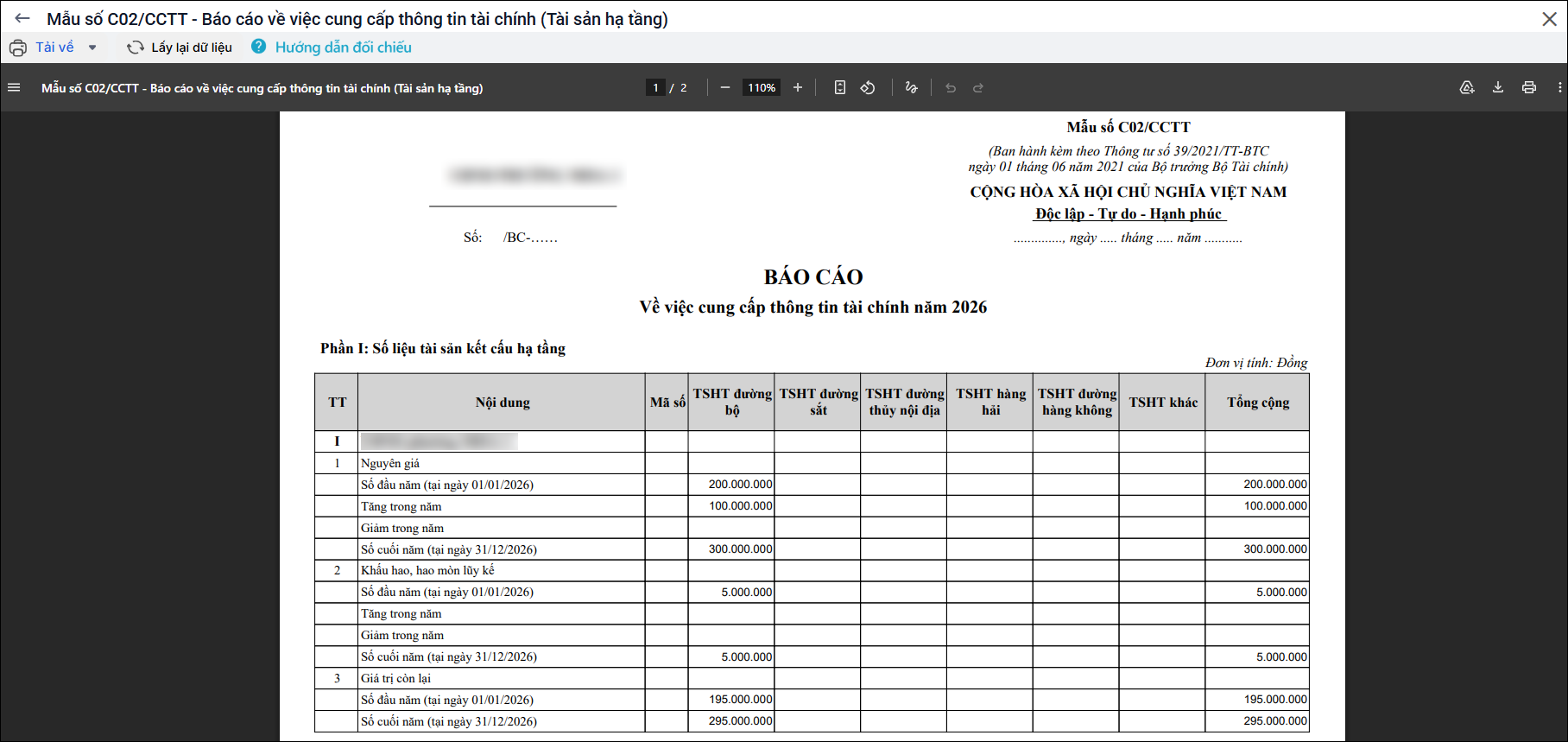Click the TSHT đường bộ column header

(x=732, y=403)
